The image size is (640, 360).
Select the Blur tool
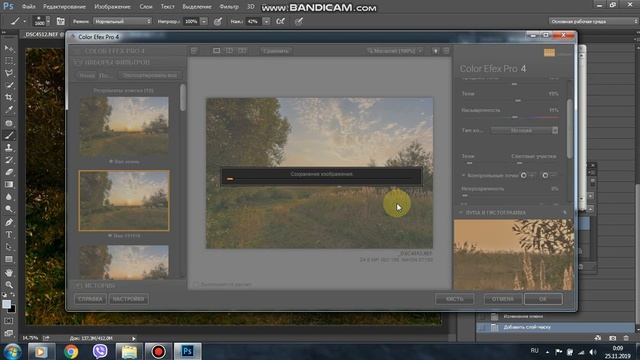[9, 197]
